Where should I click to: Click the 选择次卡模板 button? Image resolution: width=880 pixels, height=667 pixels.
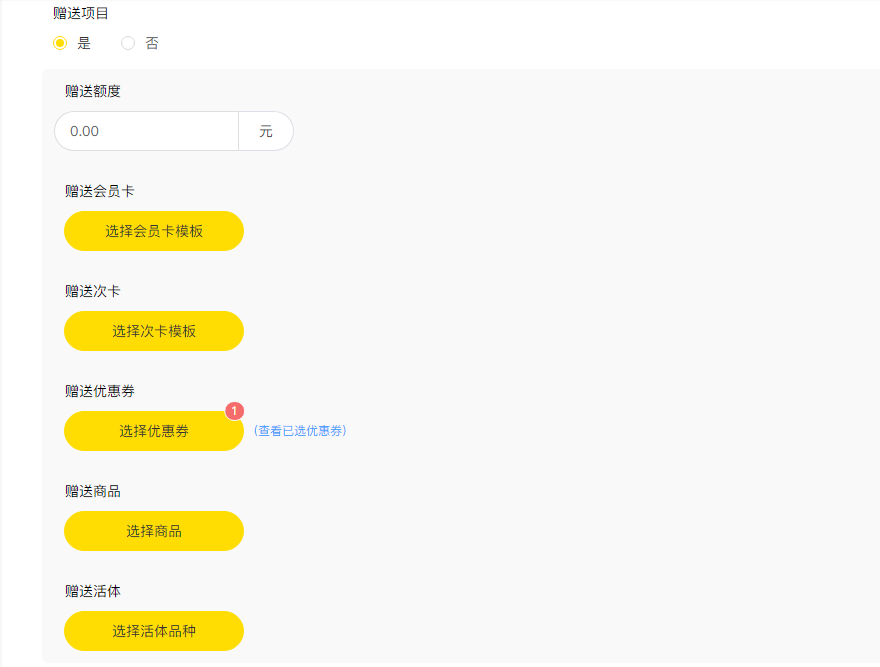pyautogui.click(x=154, y=331)
